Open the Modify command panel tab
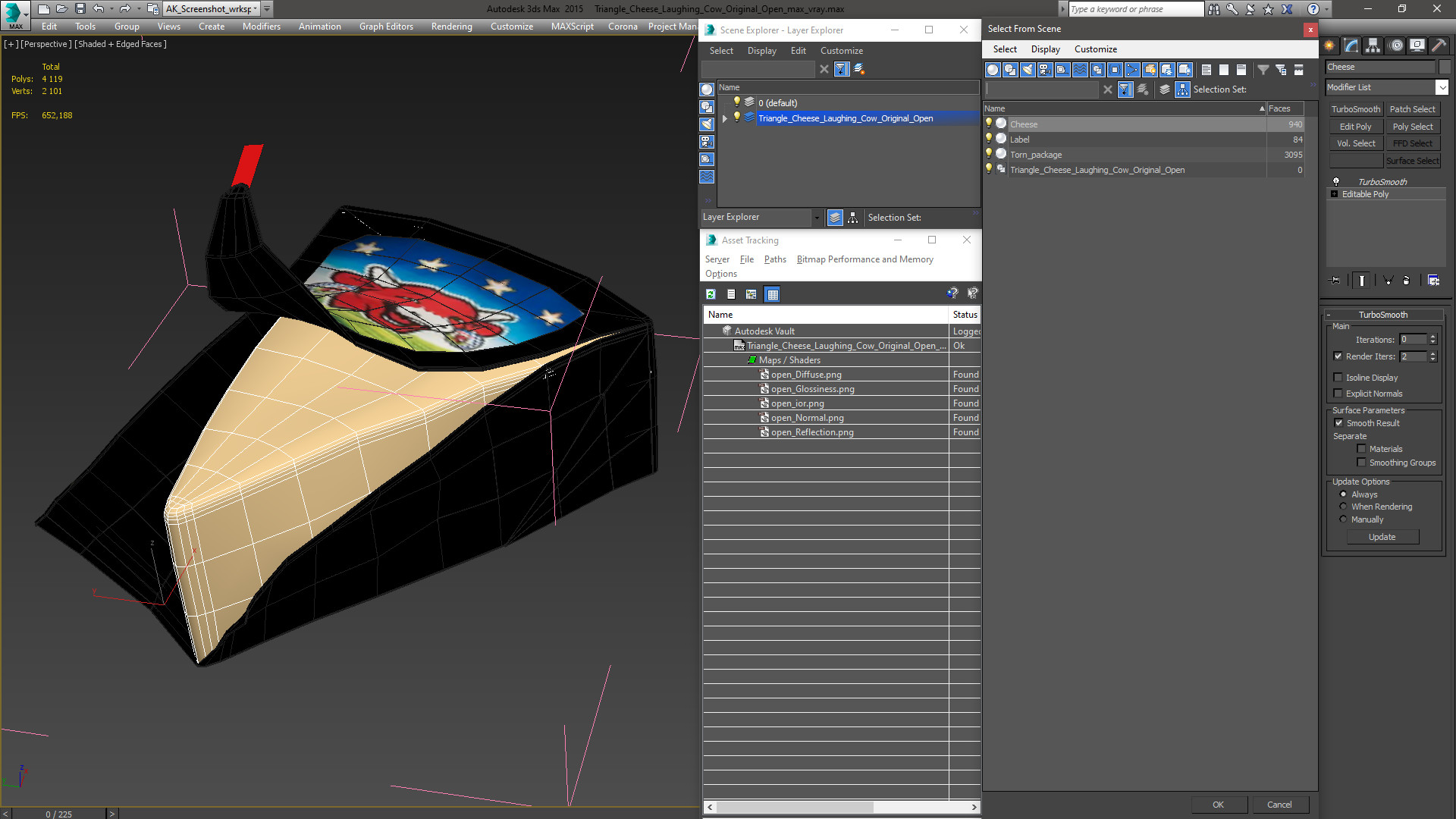This screenshot has width=1456, height=819. (x=1351, y=45)
